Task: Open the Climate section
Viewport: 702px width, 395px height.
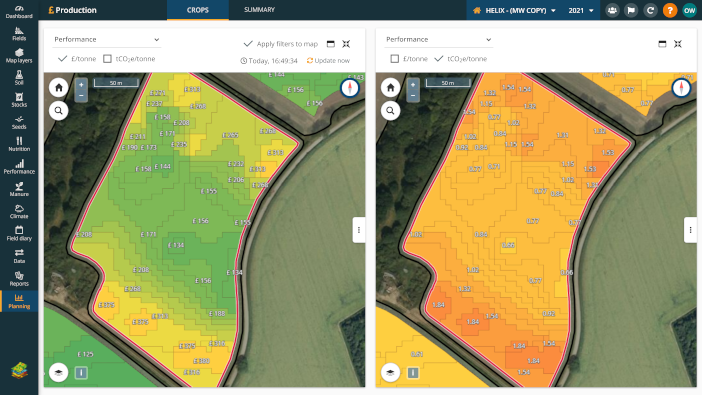Action: (x=19, y=211)
